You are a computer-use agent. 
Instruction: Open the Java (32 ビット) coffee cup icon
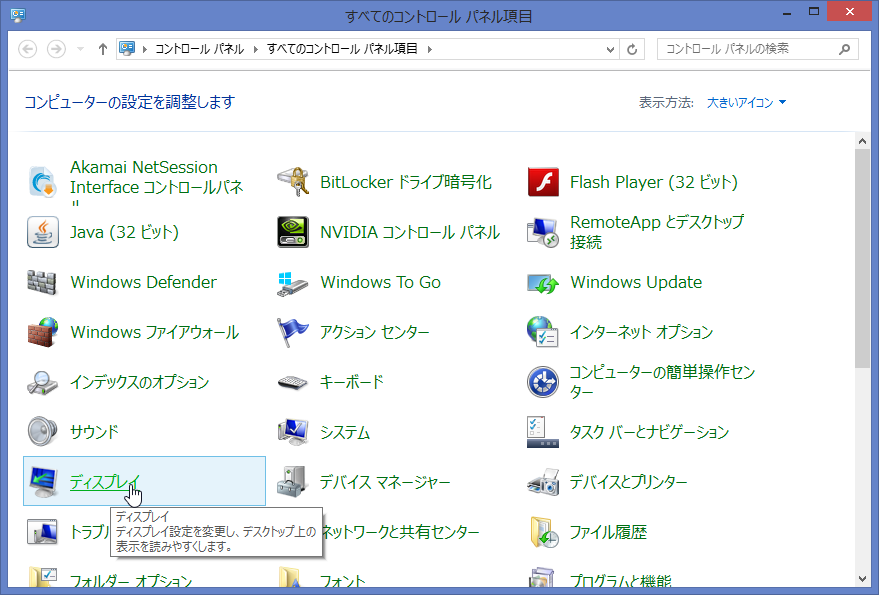click(43, 232)
